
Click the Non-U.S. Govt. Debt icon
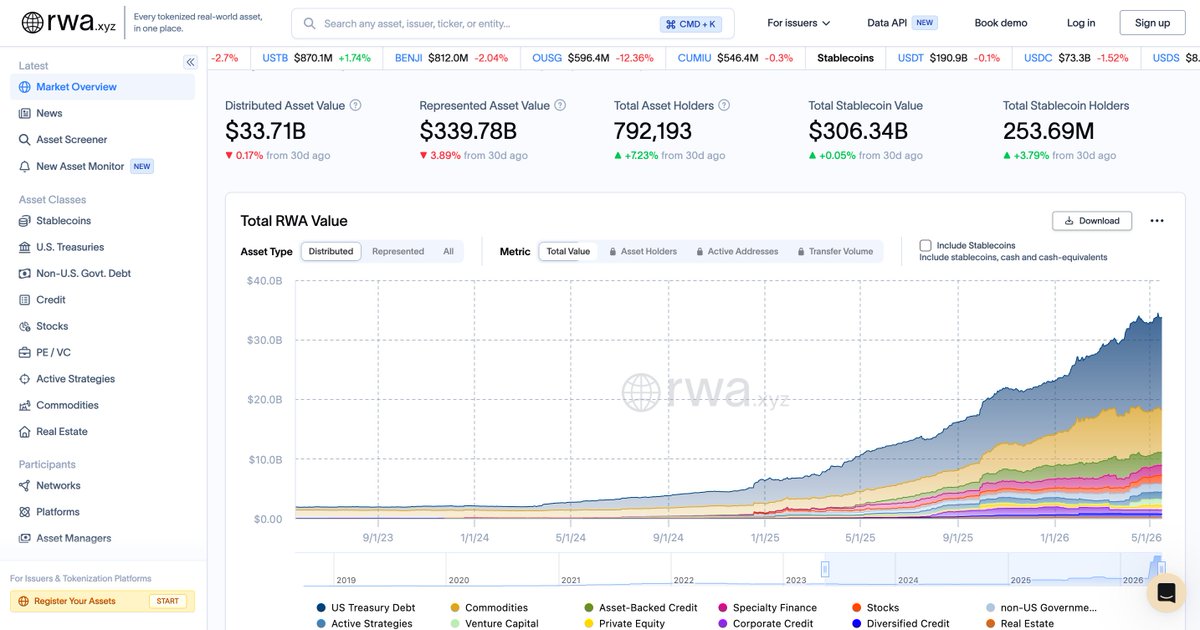tap(25, 273)
